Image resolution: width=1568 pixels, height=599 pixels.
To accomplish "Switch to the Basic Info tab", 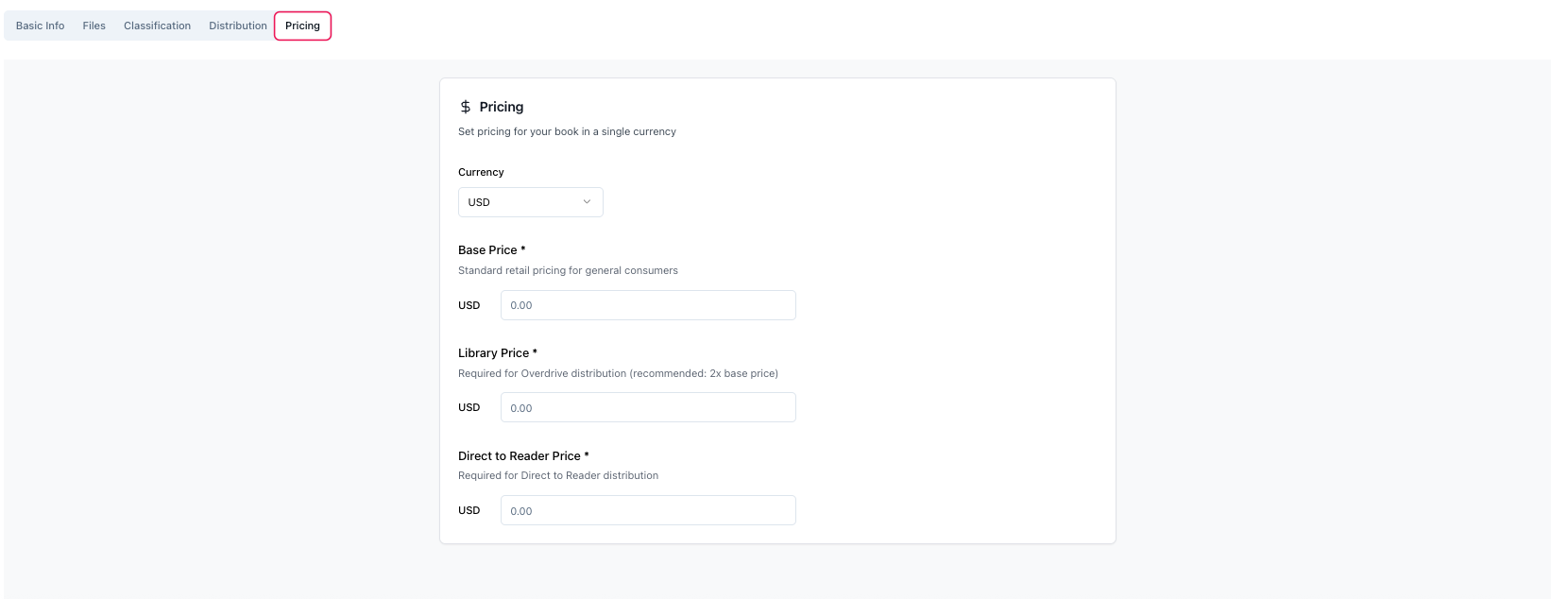I will [41, 26].
